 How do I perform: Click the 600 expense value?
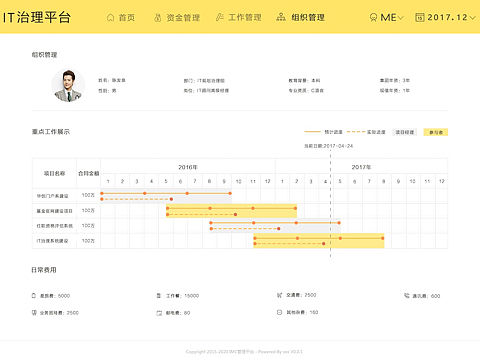(435, 296)
